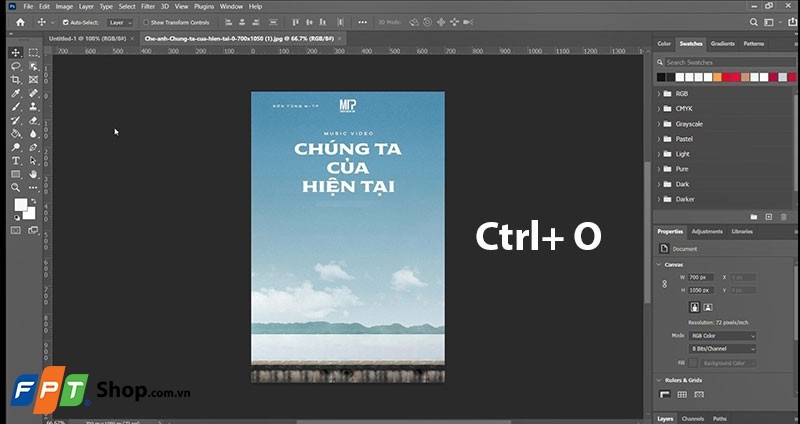
Task: Open the Plugins menu
Action: (x=204, y=7)
